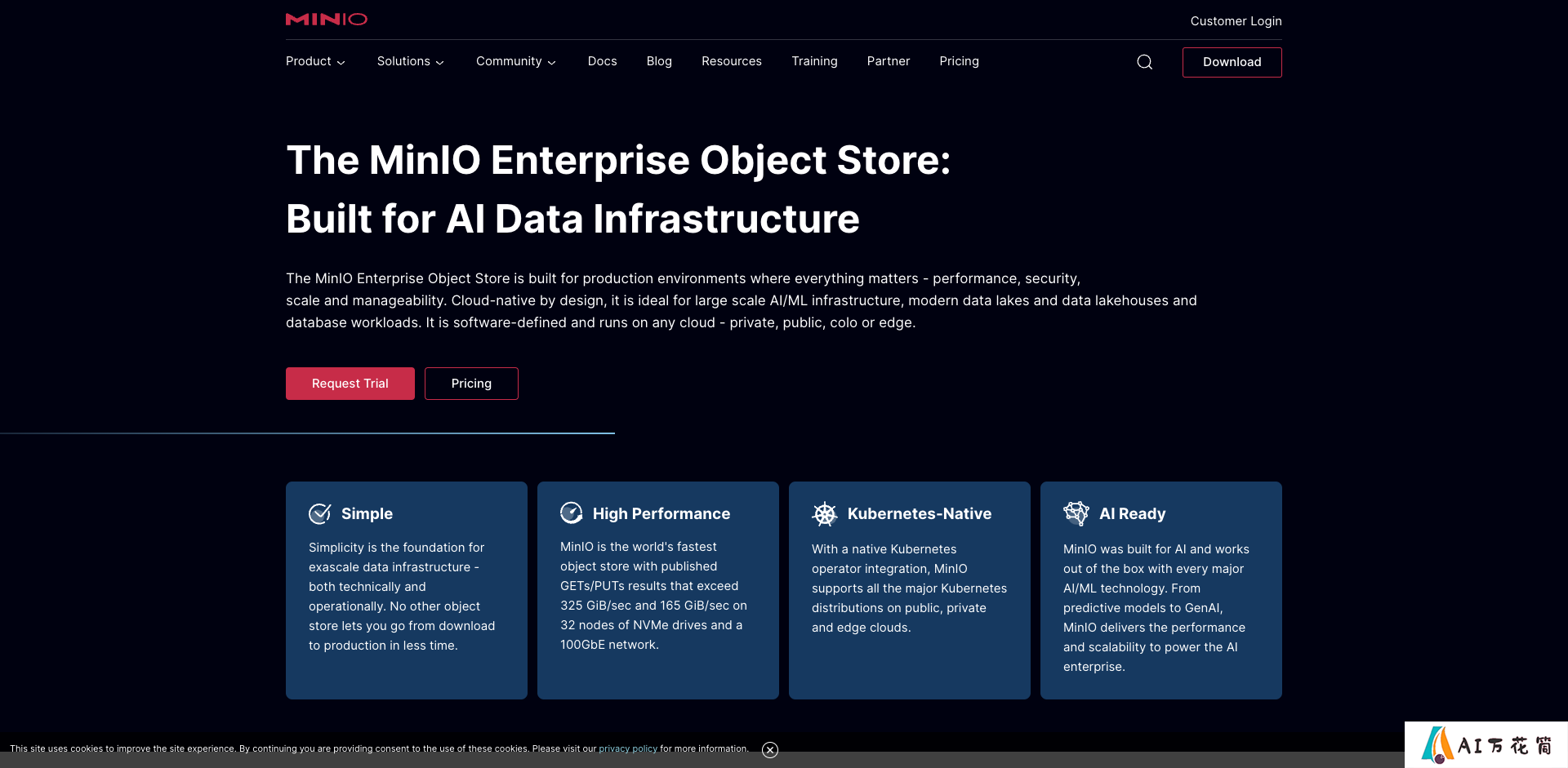The image size is (1568, 768).
Task: Go to the Blog page
Action: [659, 61]
